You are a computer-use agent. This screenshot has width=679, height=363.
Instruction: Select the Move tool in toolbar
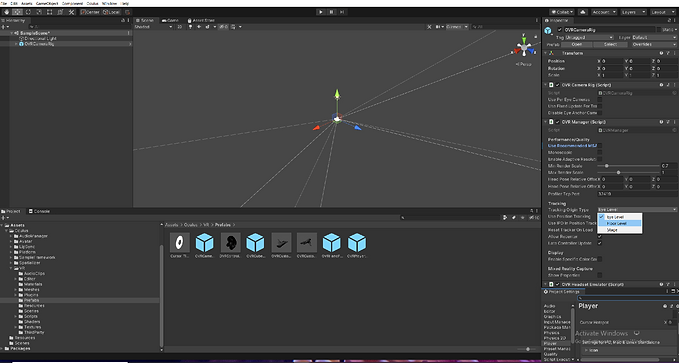[x=17, y=12]
